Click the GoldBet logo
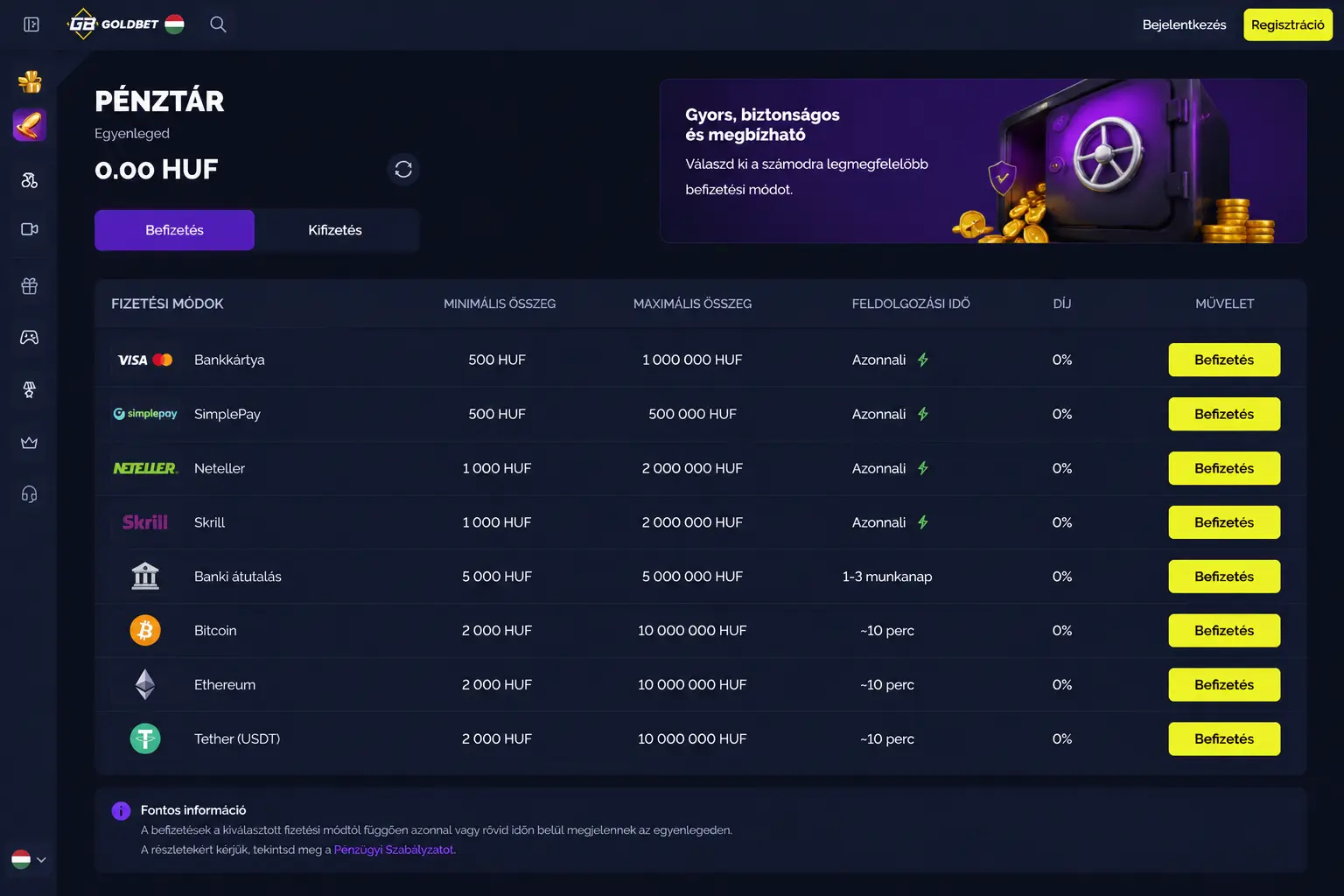This screenshot has height=896, width=1344. [113, 24]
